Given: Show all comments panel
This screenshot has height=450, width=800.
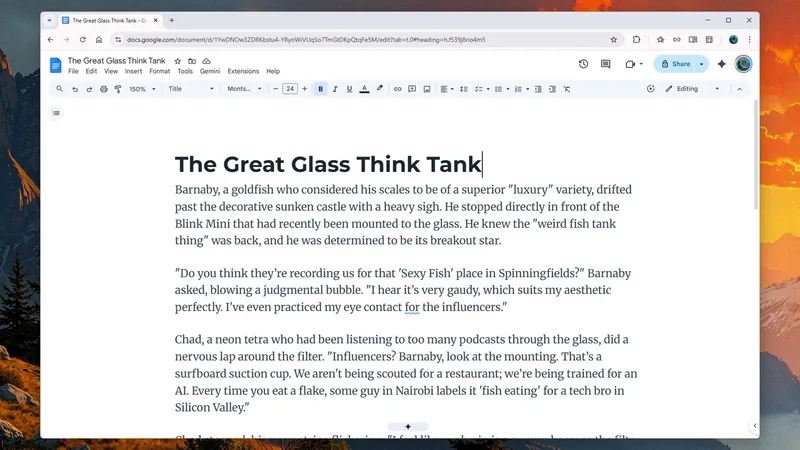Looking at the screenshot, I should (605, 64).
